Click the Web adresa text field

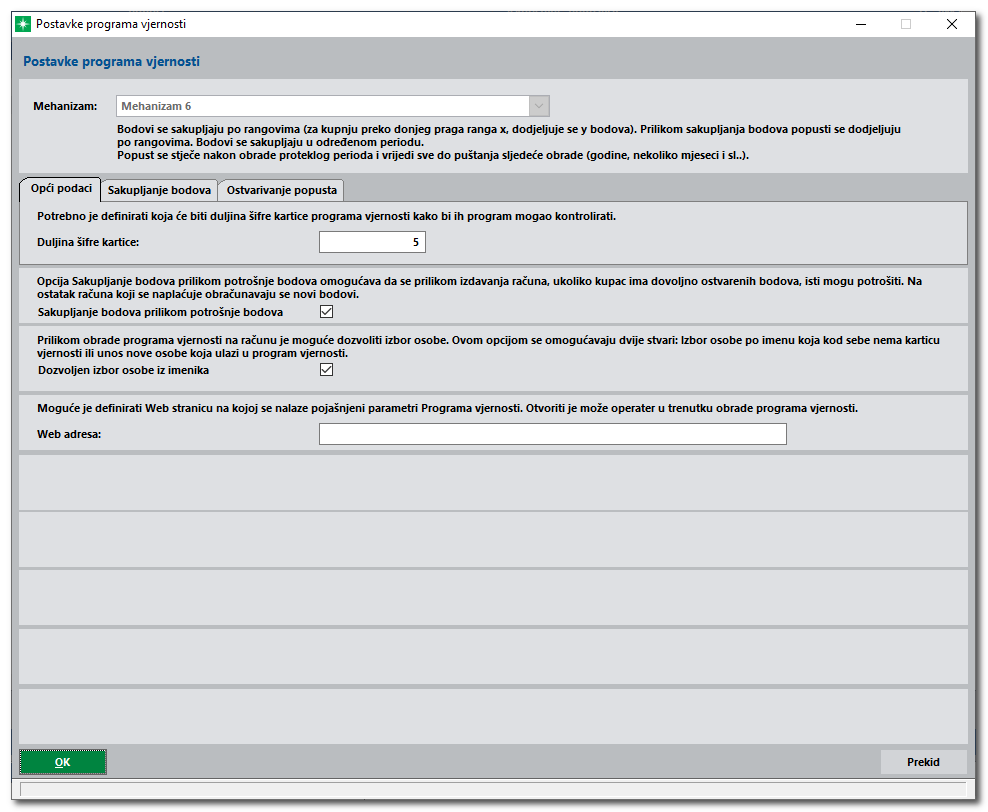coord(552,434)
